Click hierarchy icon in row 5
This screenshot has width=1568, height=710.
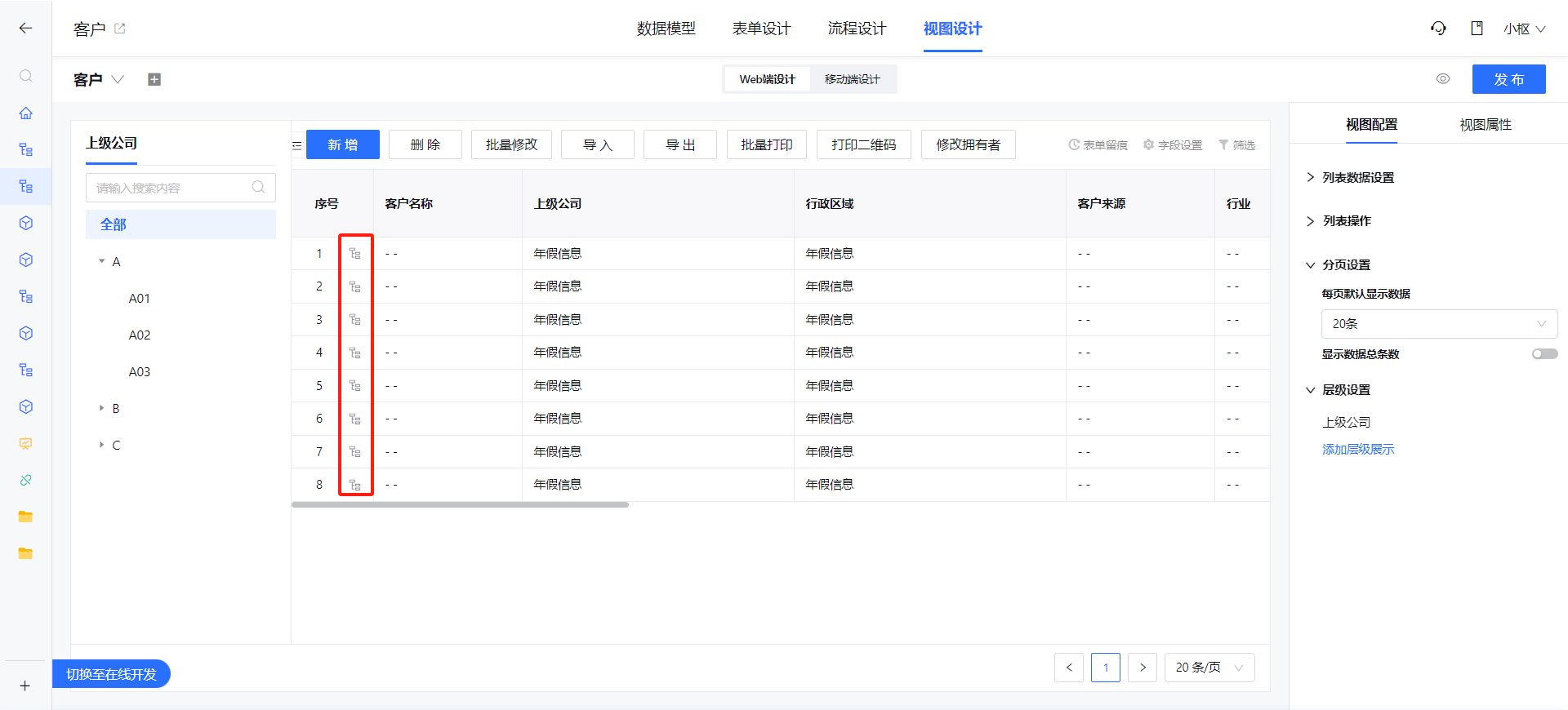[355, 386]
